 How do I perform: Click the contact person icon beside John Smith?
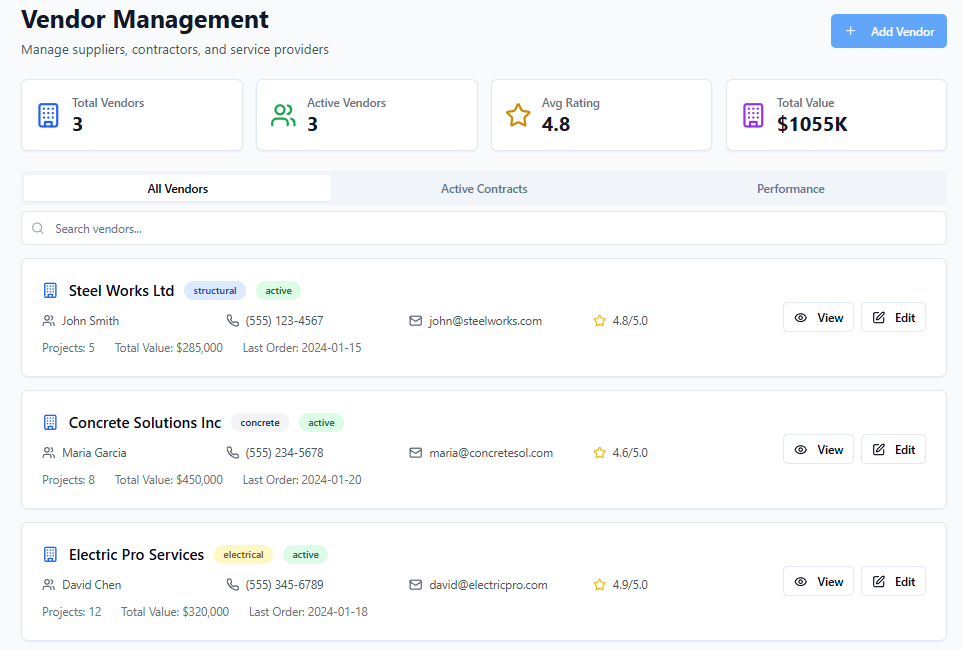point(49,321)
